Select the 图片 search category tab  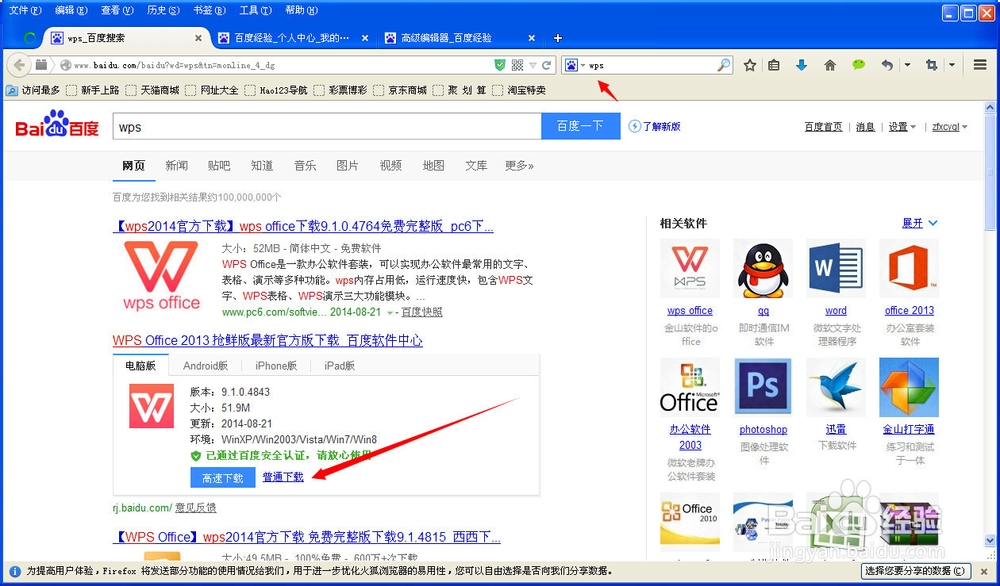tap(347, 166)
